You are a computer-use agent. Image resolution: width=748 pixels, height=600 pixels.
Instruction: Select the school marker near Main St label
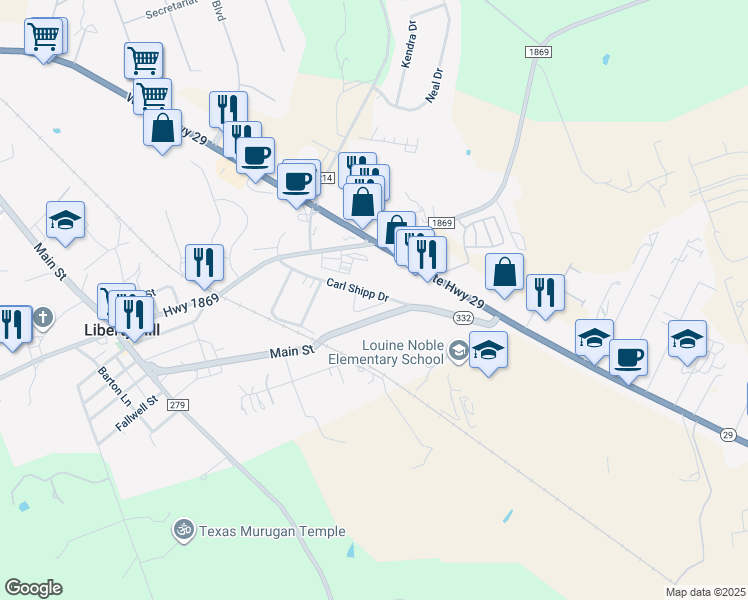[x=65, y=221]
